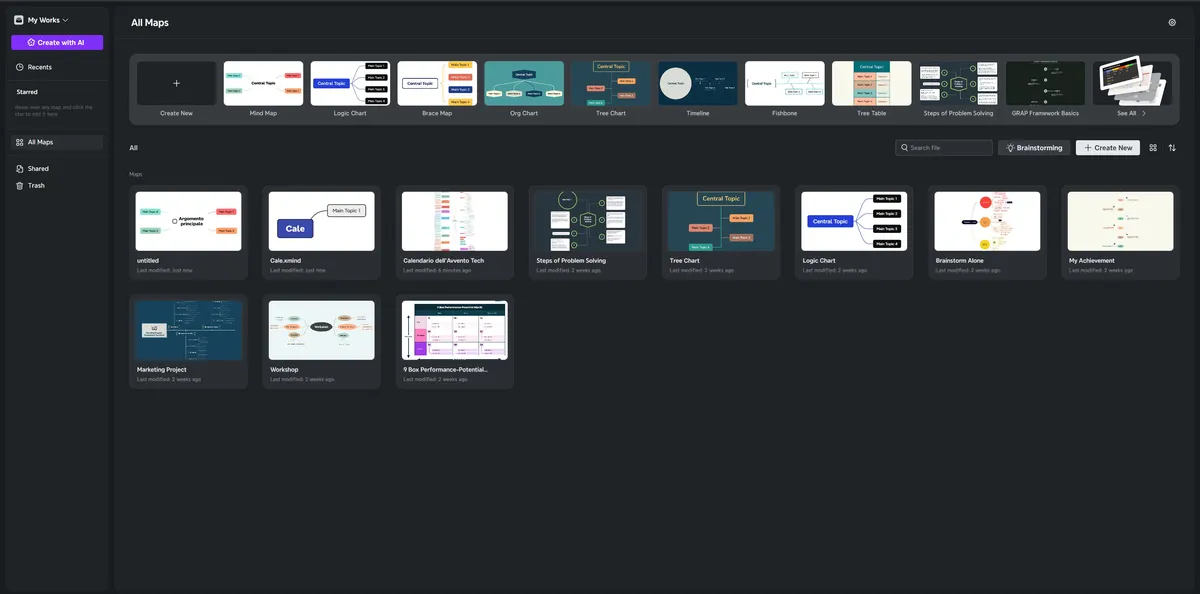Viewport: 1200px width, 594px height.
Task: Select All Maps in the sidebar
Action: point(57,142)
